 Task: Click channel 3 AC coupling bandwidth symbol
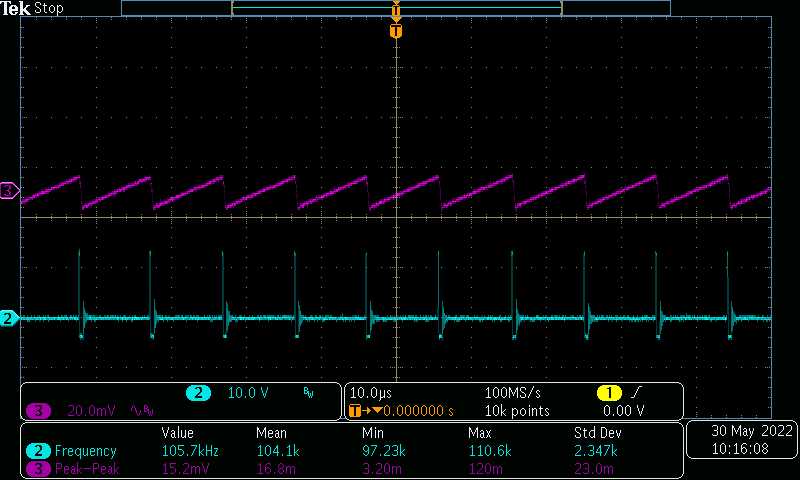click(x=141, y=410)
